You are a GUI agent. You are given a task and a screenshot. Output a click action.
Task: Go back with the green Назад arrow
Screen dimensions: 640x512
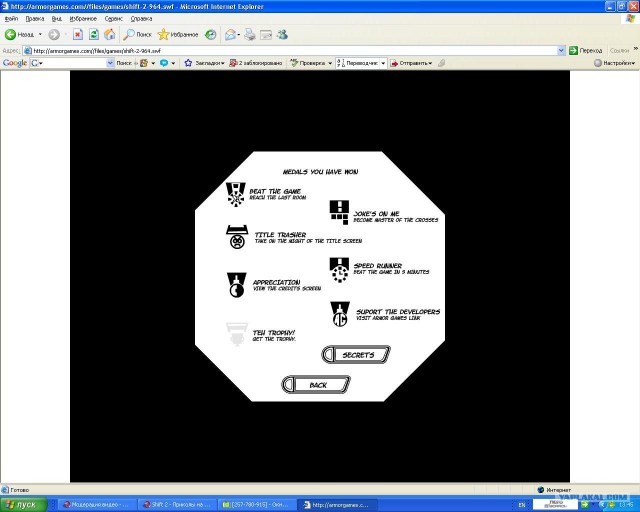pyautogui.click(x=19, y=35)
